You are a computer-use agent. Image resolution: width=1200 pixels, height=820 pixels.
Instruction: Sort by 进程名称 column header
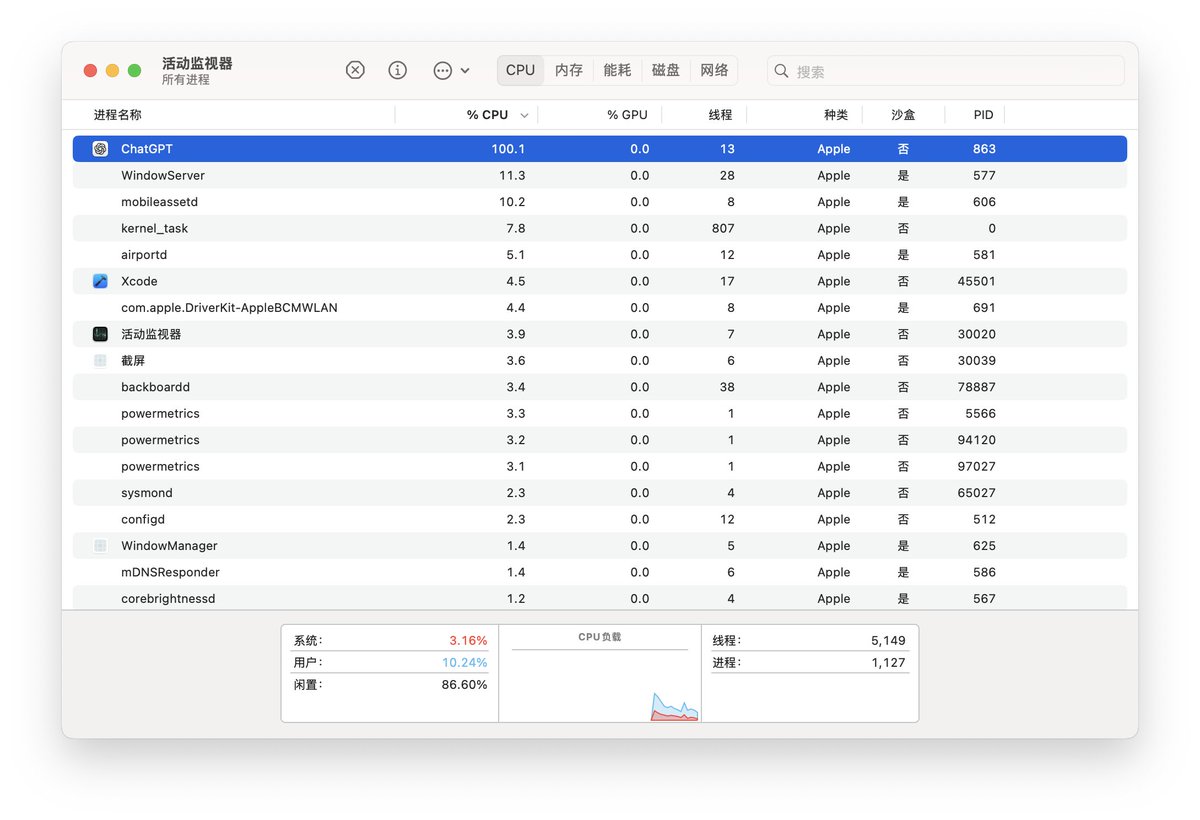118,115
